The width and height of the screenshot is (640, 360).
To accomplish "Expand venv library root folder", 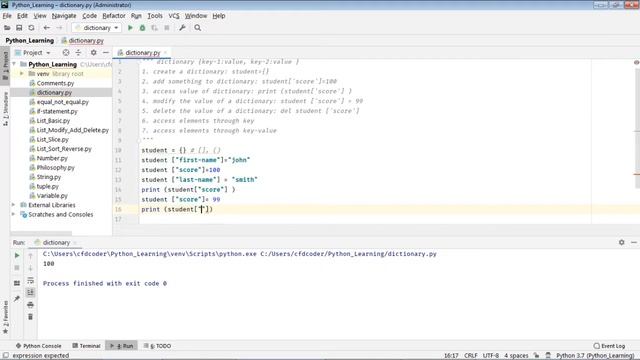I will click(22, 74).
